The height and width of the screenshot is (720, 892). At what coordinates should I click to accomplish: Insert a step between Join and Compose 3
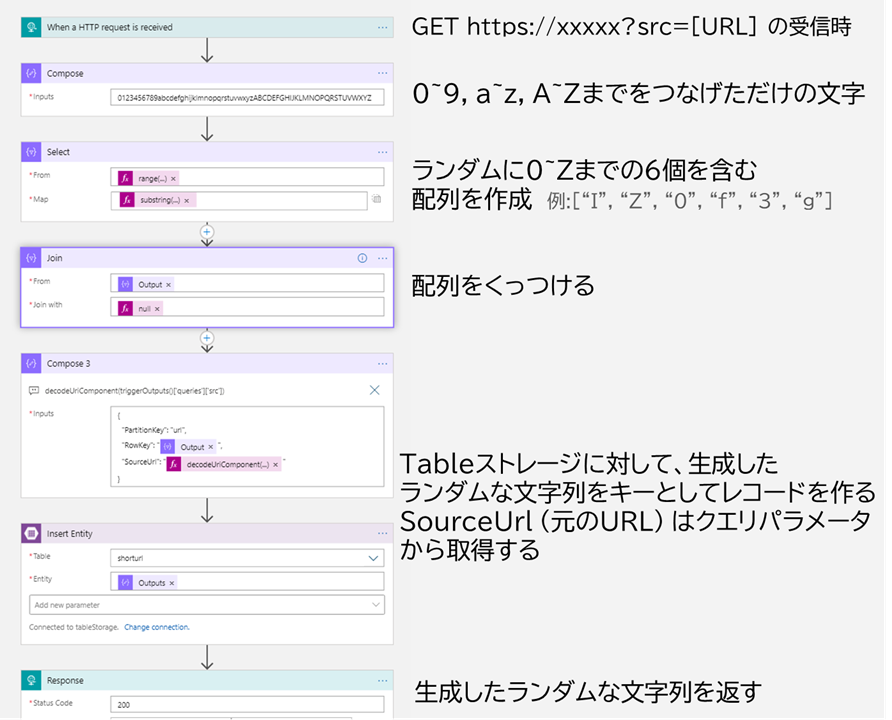(x=207, y=338)
